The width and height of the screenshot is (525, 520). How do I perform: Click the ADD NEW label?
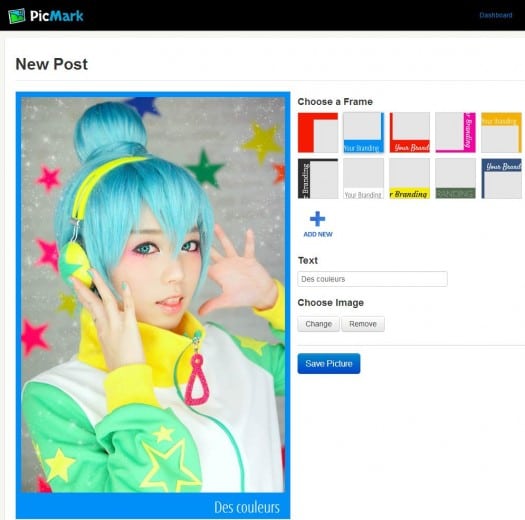(x=318, y=234)
